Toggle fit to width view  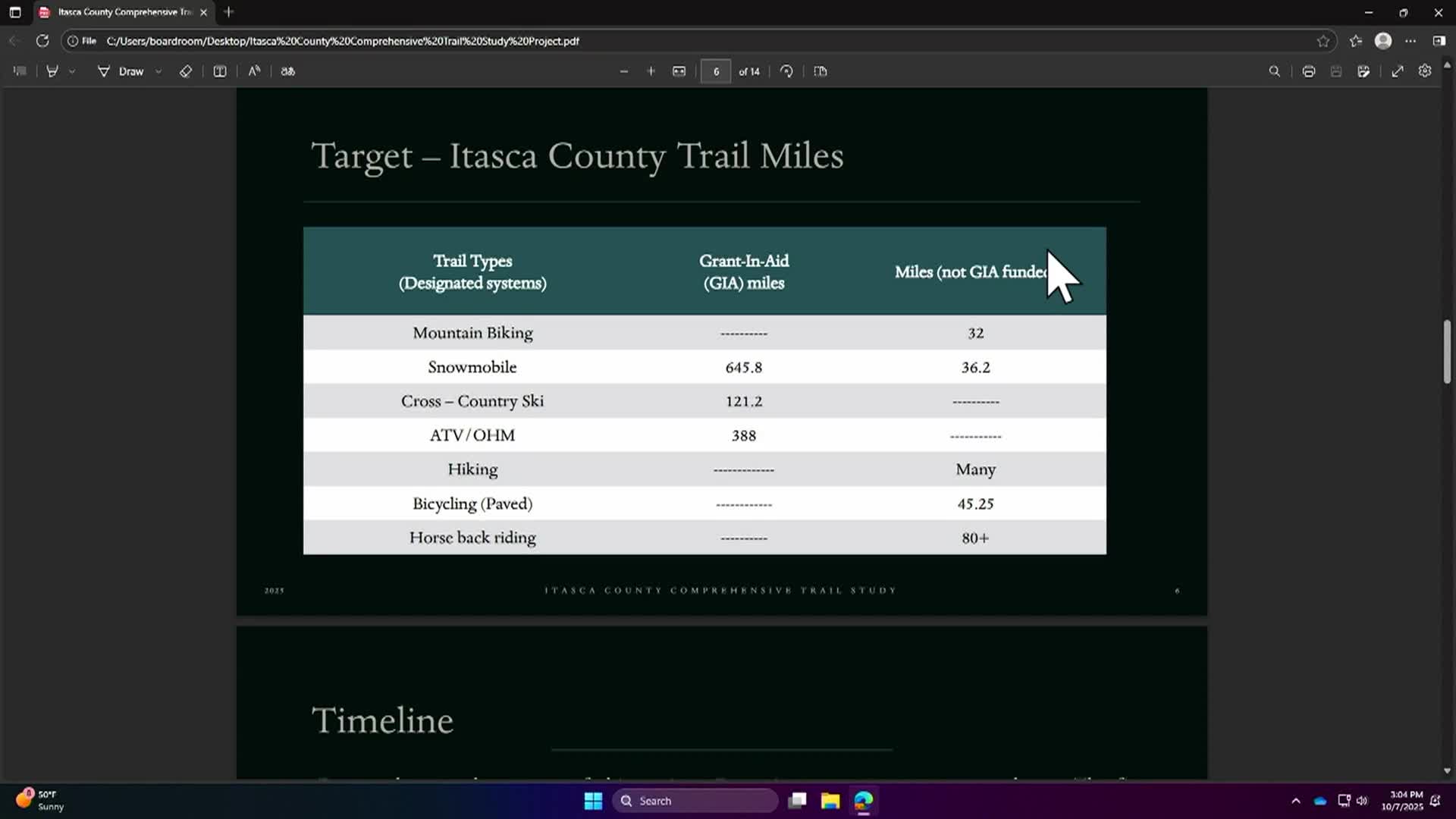[679, 71]
